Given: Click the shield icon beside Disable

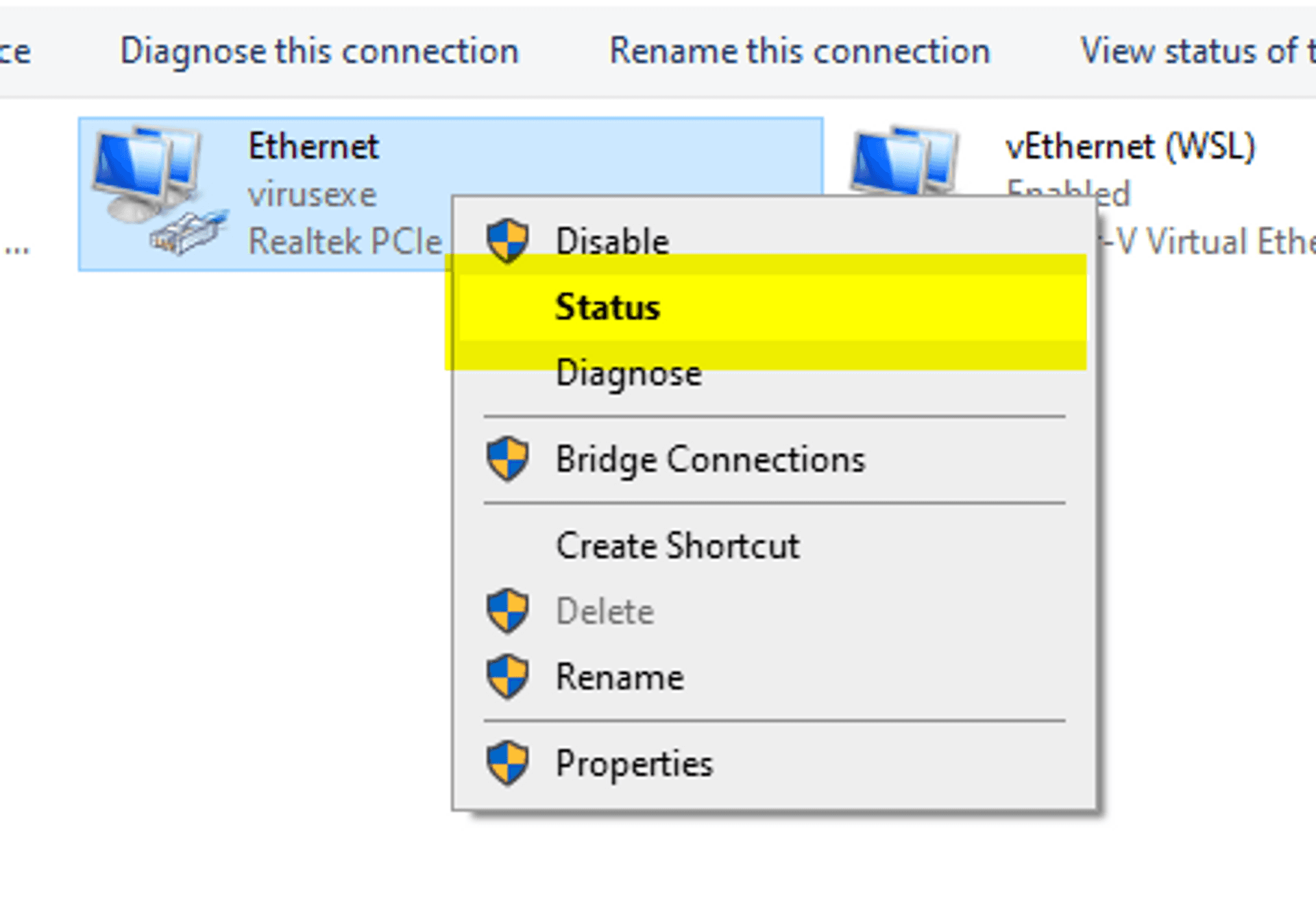Looking at the screenshot, I should (507, 241).
